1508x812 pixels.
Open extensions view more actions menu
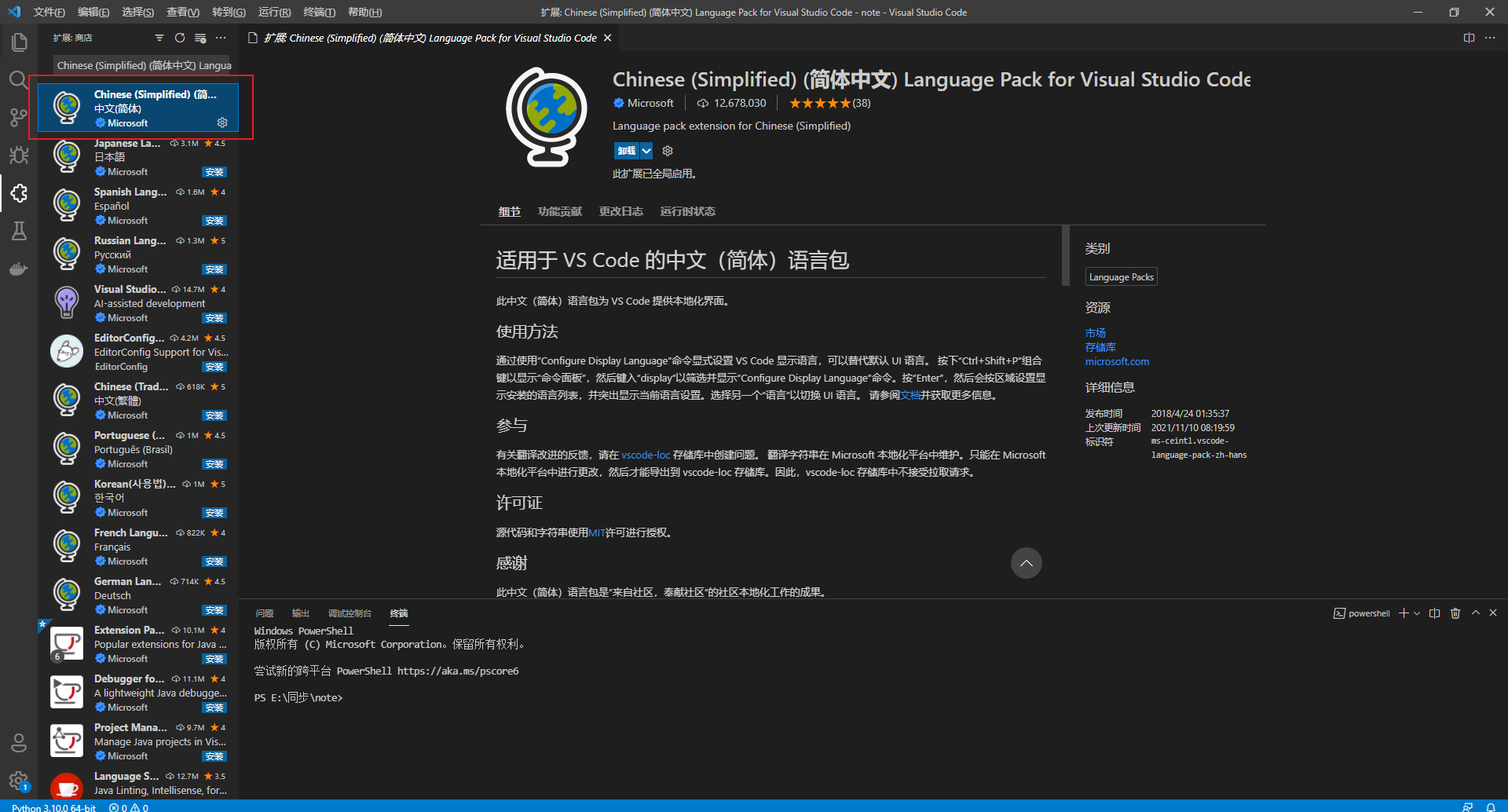tap(221, 38)
